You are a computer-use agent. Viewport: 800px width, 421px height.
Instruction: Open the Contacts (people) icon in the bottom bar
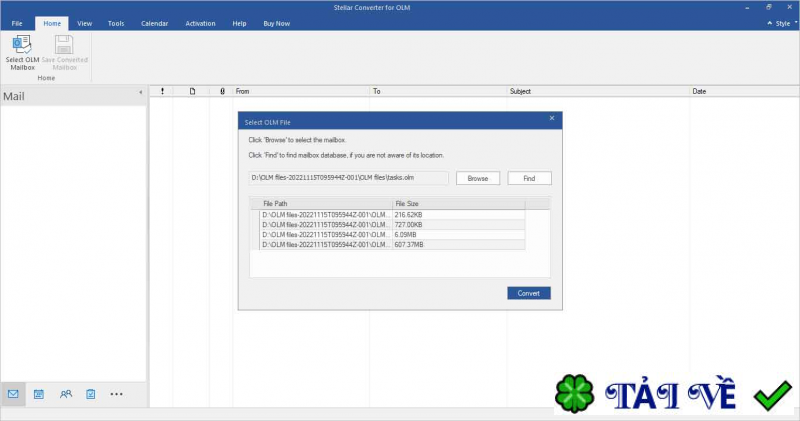66,394
